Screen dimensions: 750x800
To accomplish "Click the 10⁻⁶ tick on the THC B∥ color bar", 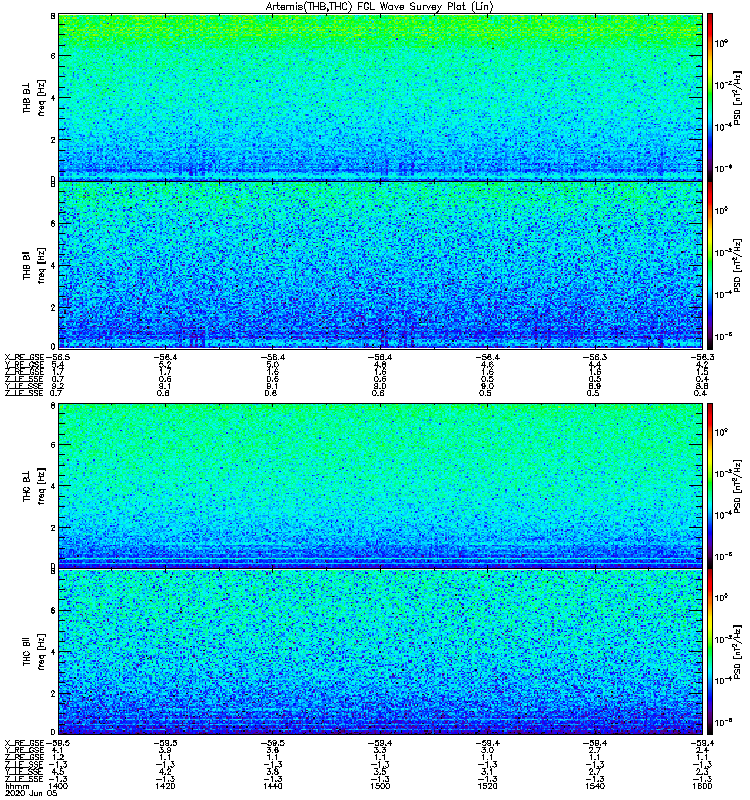I will click(721, 722).
